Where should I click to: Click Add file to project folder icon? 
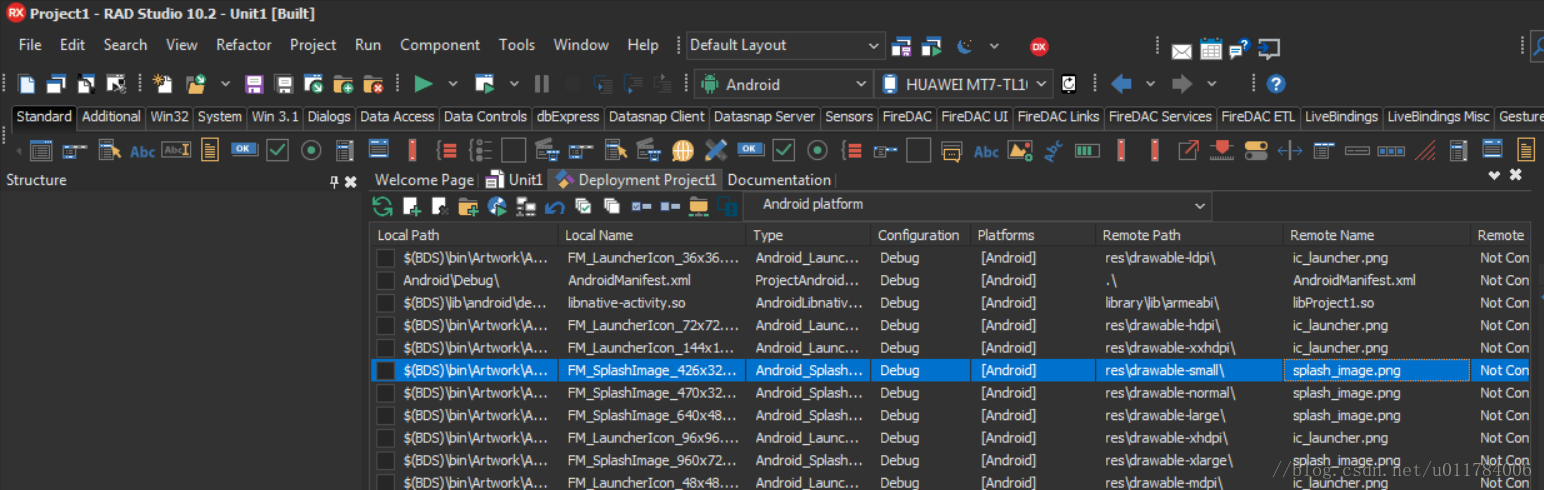pyautogui.click(x=343, y=84)
